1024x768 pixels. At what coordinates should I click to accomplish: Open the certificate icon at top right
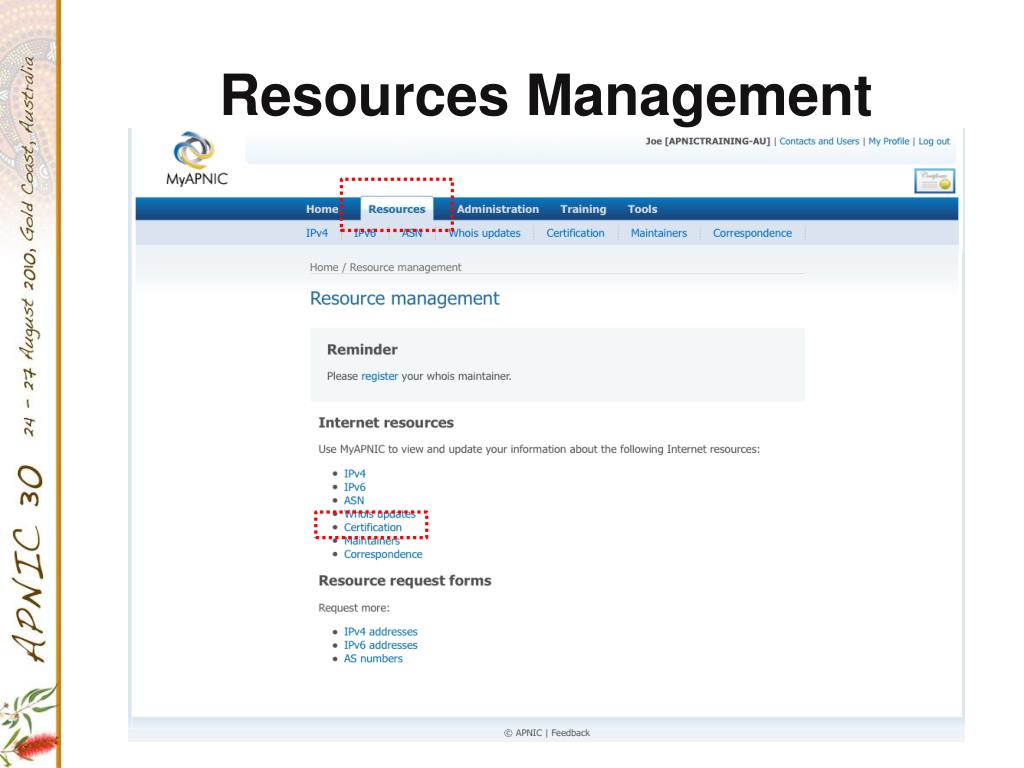pos(935,181)
